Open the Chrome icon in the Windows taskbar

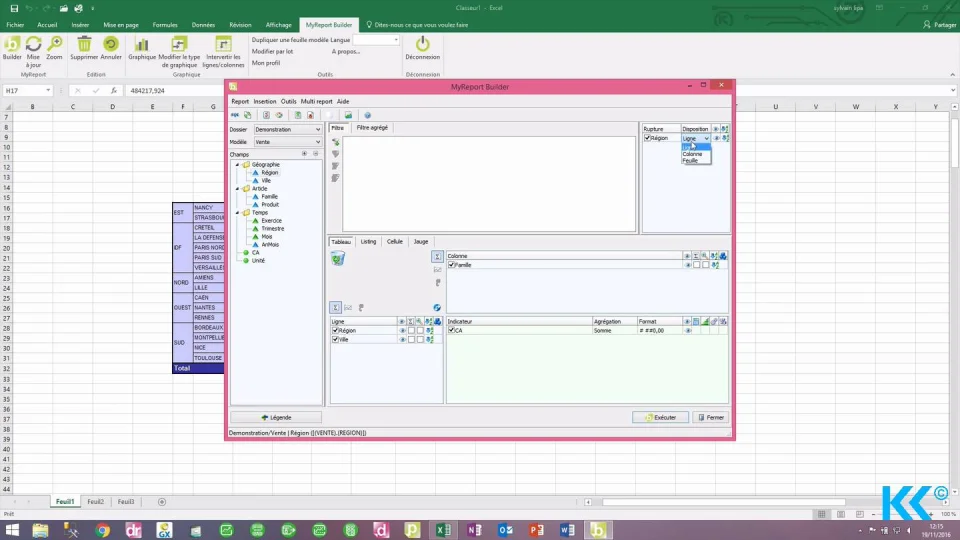pos(102,530)
